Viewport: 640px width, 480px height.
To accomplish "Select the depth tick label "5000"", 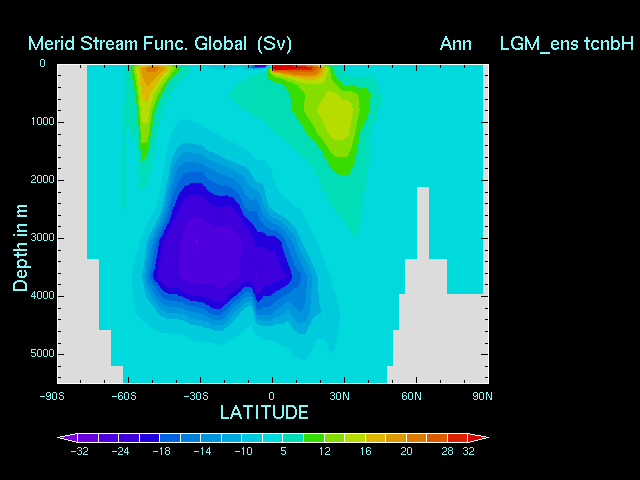I will pyautogui.click(x=42, y=353).
